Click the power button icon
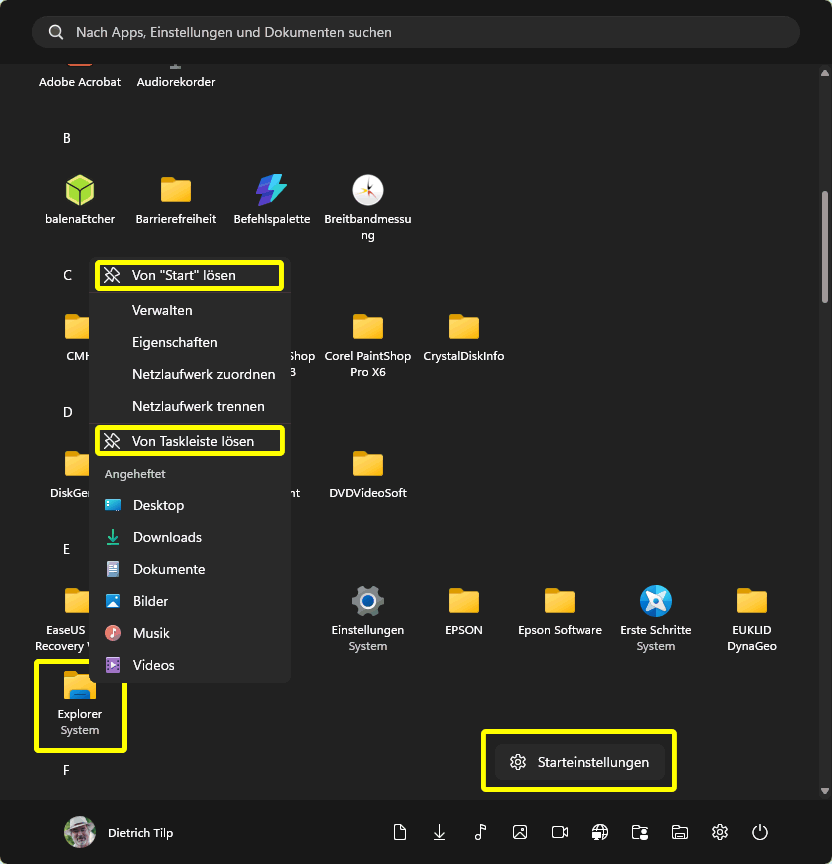 click(760, 832)
